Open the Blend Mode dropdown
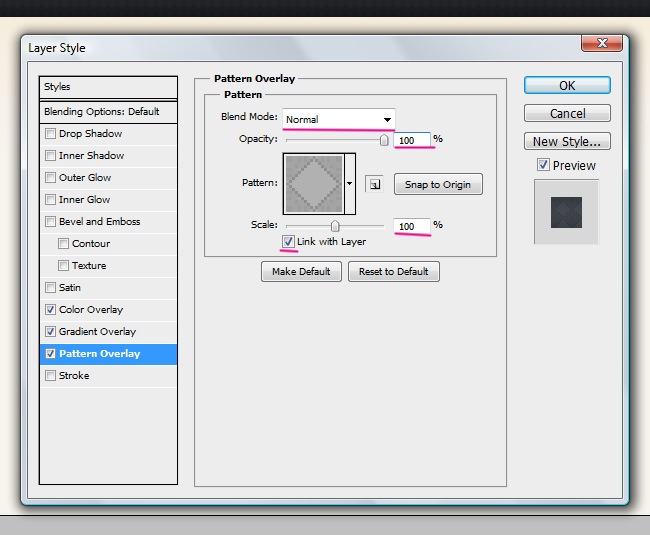 (338, 119)
